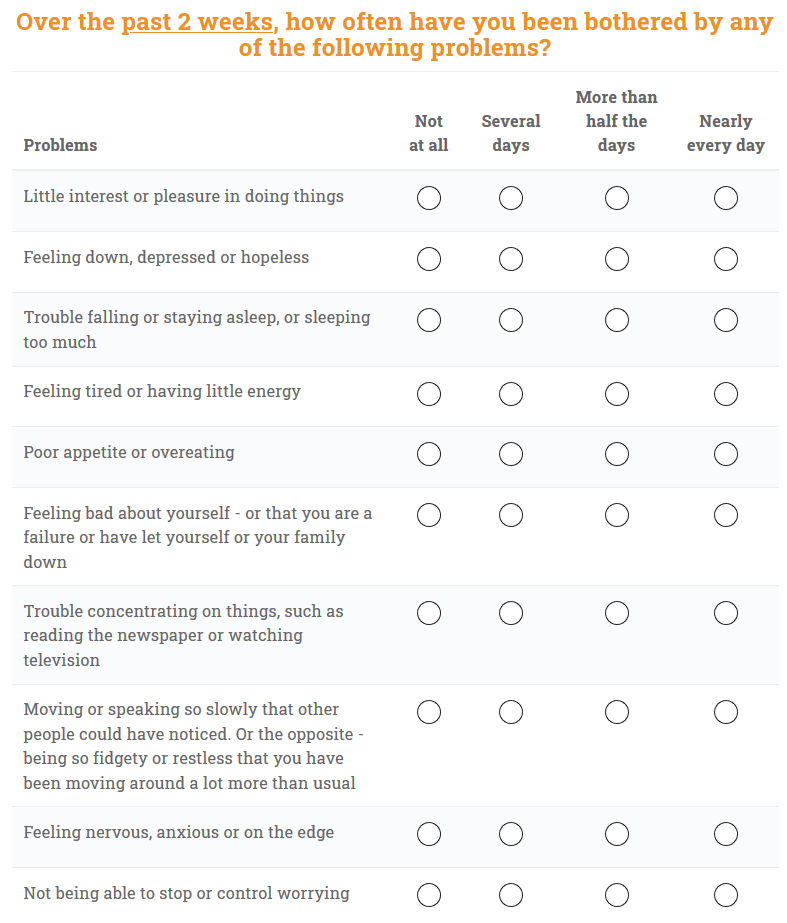
Task: Select 'More than half the days' for trouble concentrating
Action: pos(617,613)
